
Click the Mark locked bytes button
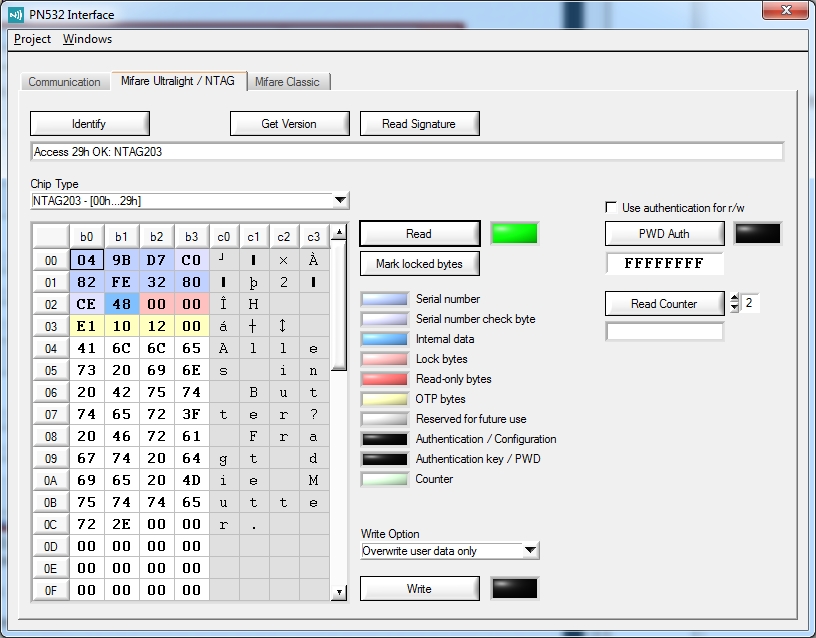coord(419,264)
